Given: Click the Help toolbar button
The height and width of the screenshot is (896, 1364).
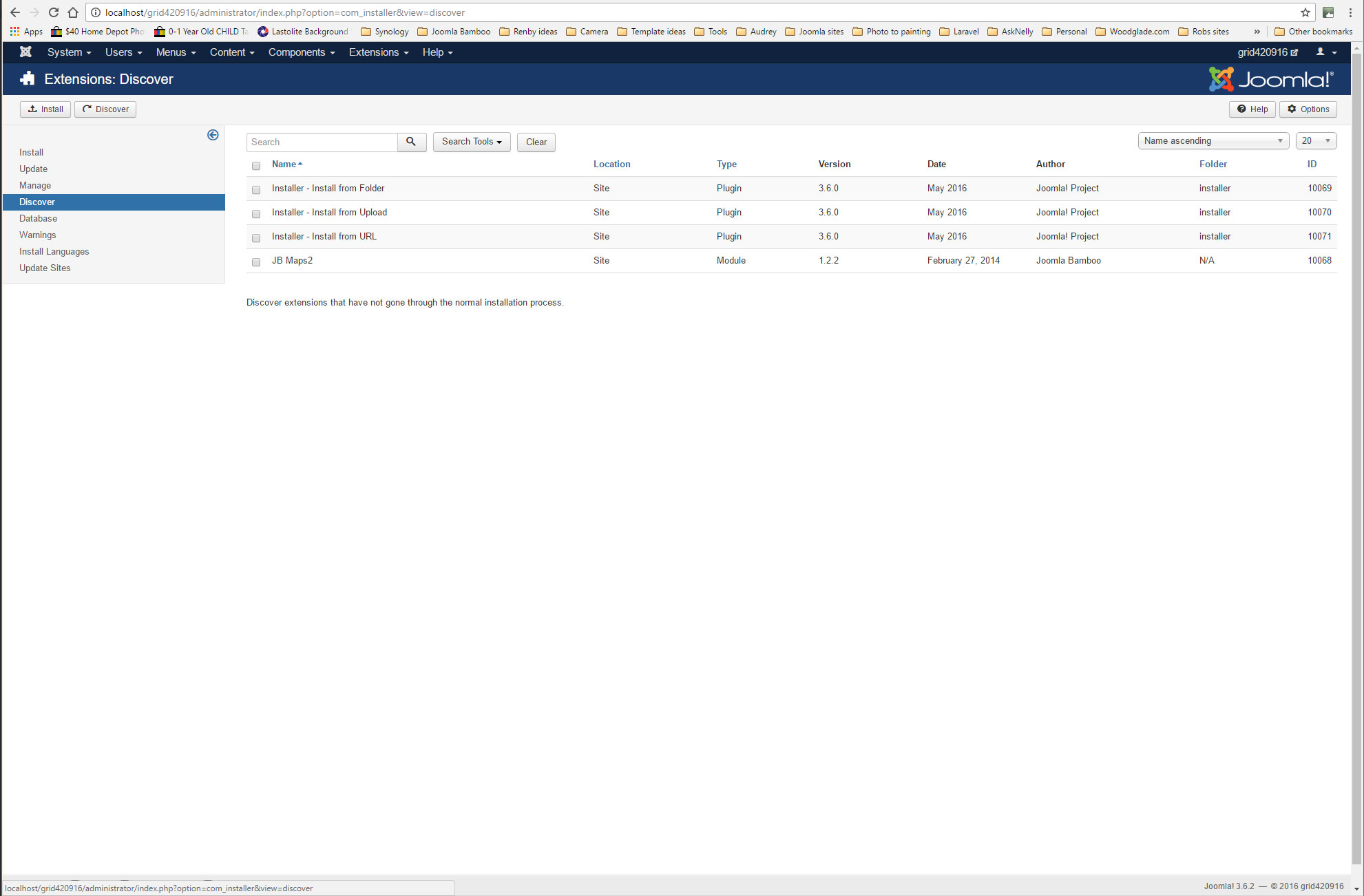Looking at the screenshot, I should pos(1252,109).
